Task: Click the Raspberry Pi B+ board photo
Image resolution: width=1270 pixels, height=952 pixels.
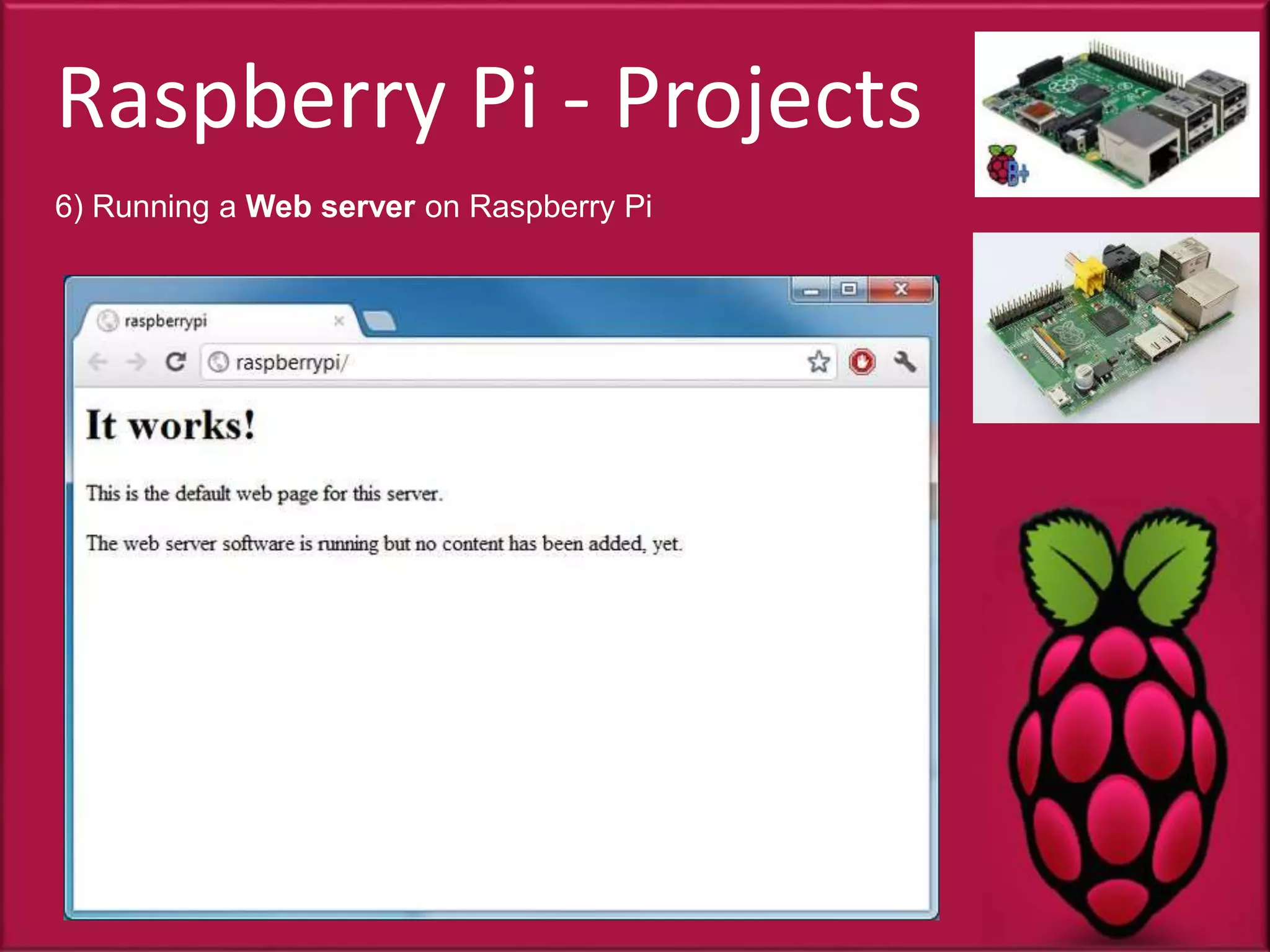Action: (x=1116, y=115)
